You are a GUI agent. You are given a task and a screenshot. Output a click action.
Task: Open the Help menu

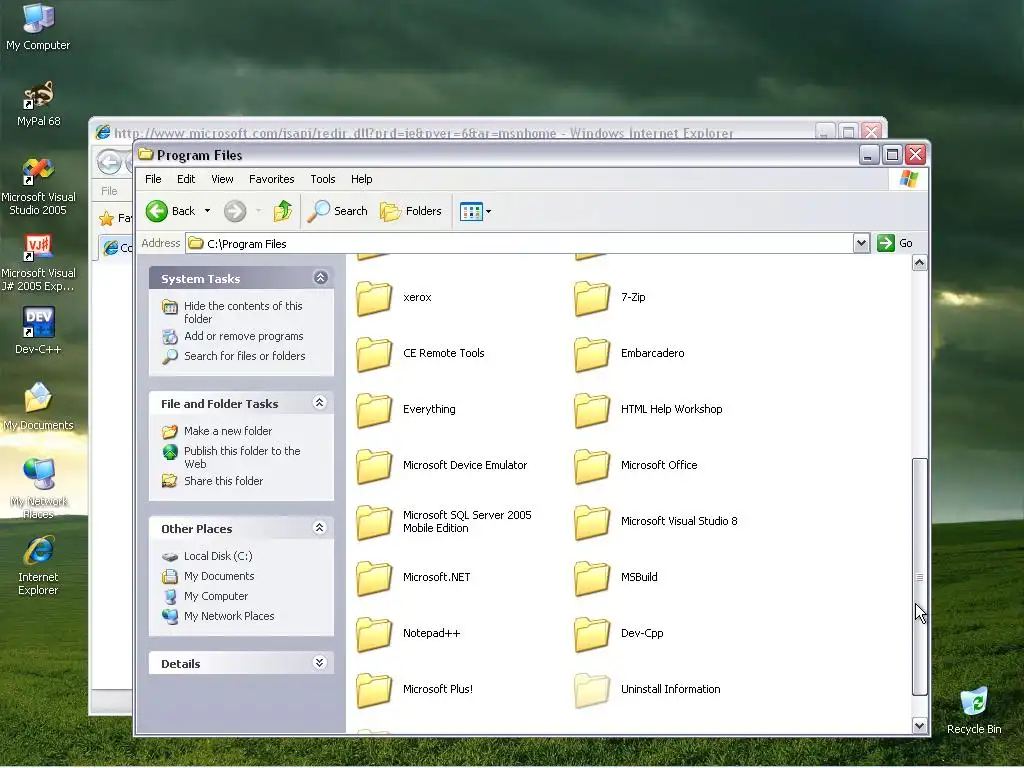pyautogui.click(x=361, y=179)
